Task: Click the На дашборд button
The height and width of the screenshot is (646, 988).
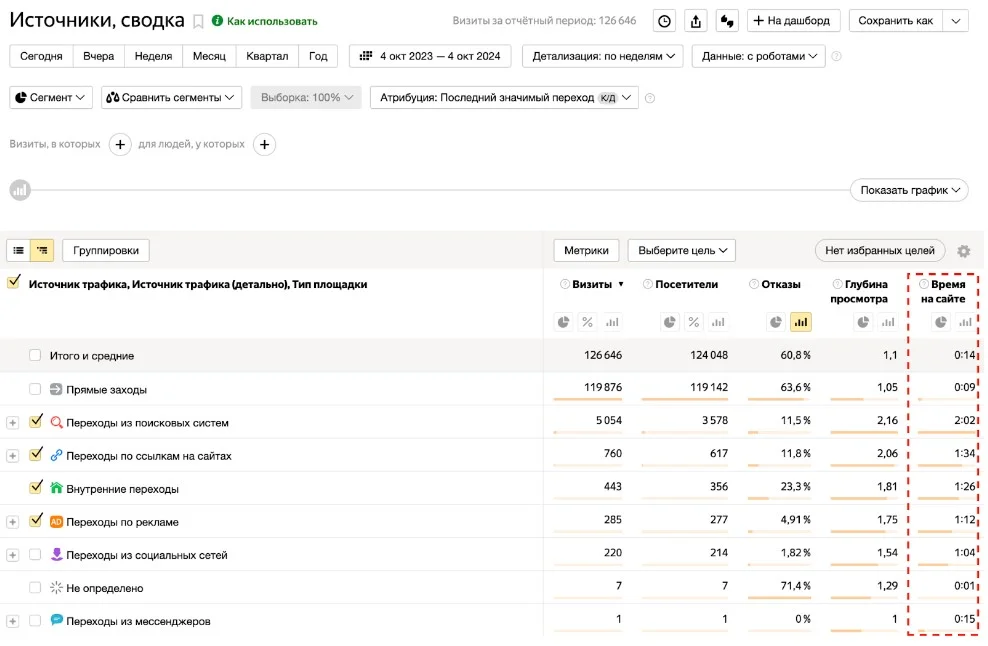Action: click(x=793, y=21)
